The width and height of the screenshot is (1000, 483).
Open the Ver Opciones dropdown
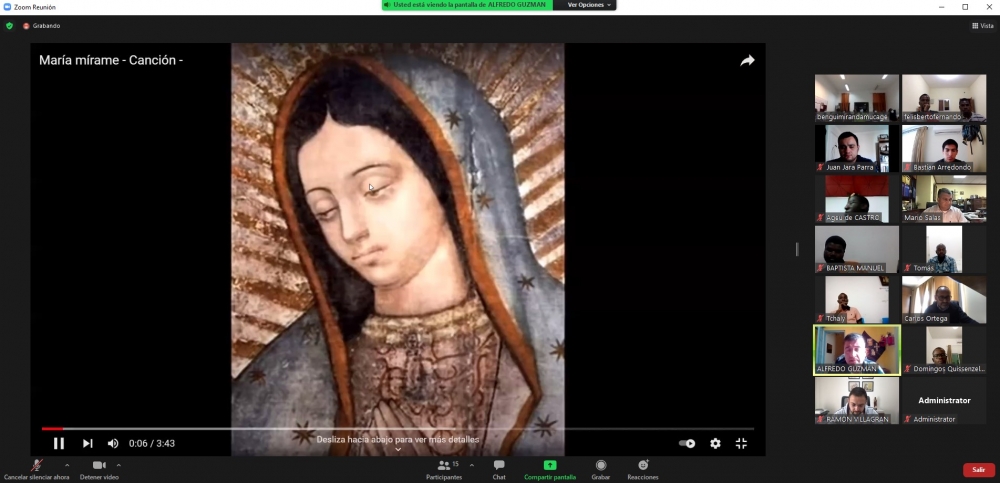[x=589, y=5]
